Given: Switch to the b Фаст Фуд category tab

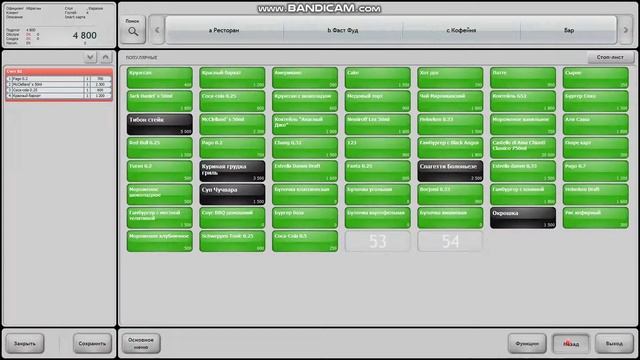Looking at the screenshot, I should [343, 30].
